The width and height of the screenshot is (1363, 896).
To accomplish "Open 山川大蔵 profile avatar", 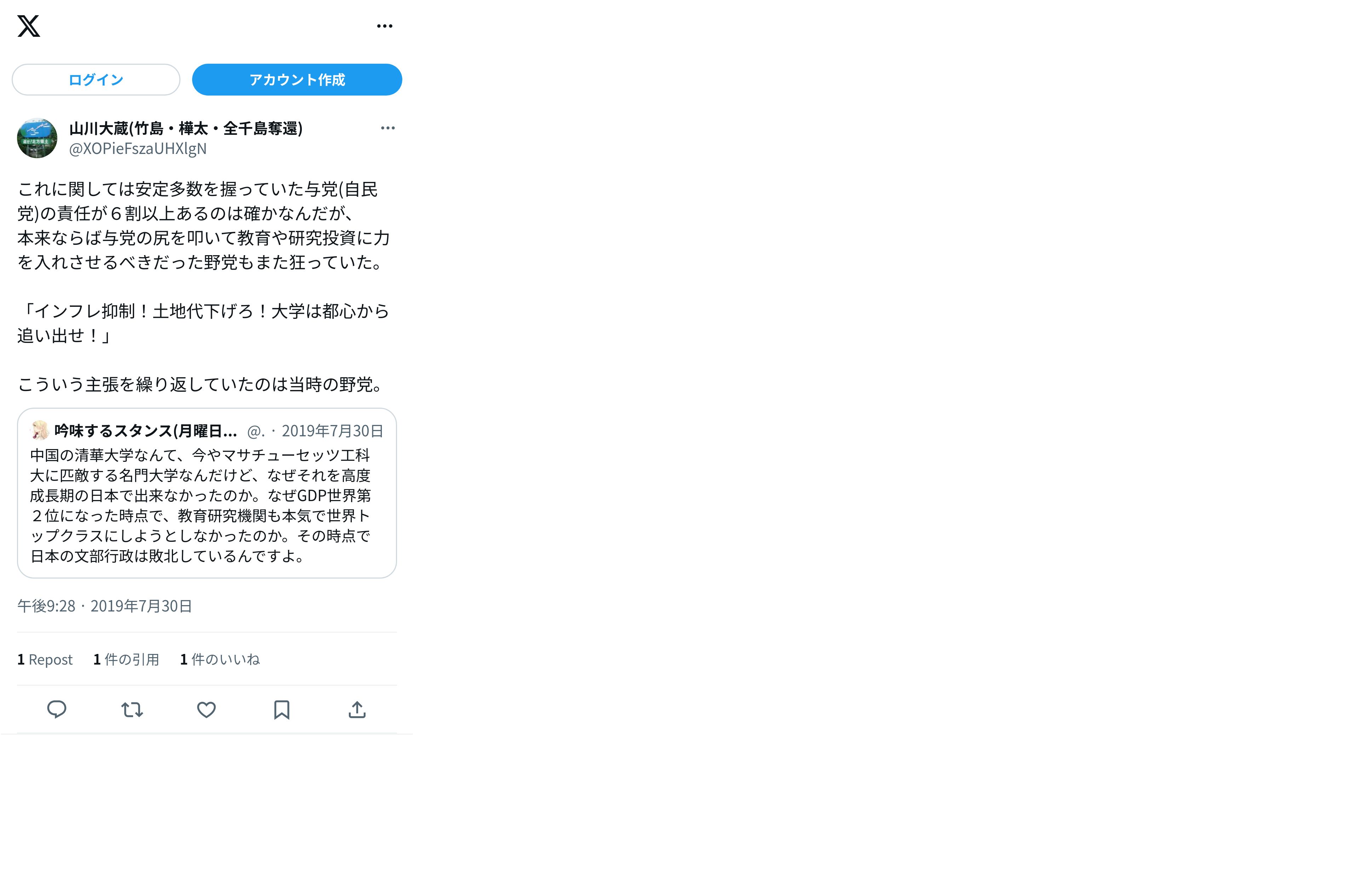I will point(37,138).
